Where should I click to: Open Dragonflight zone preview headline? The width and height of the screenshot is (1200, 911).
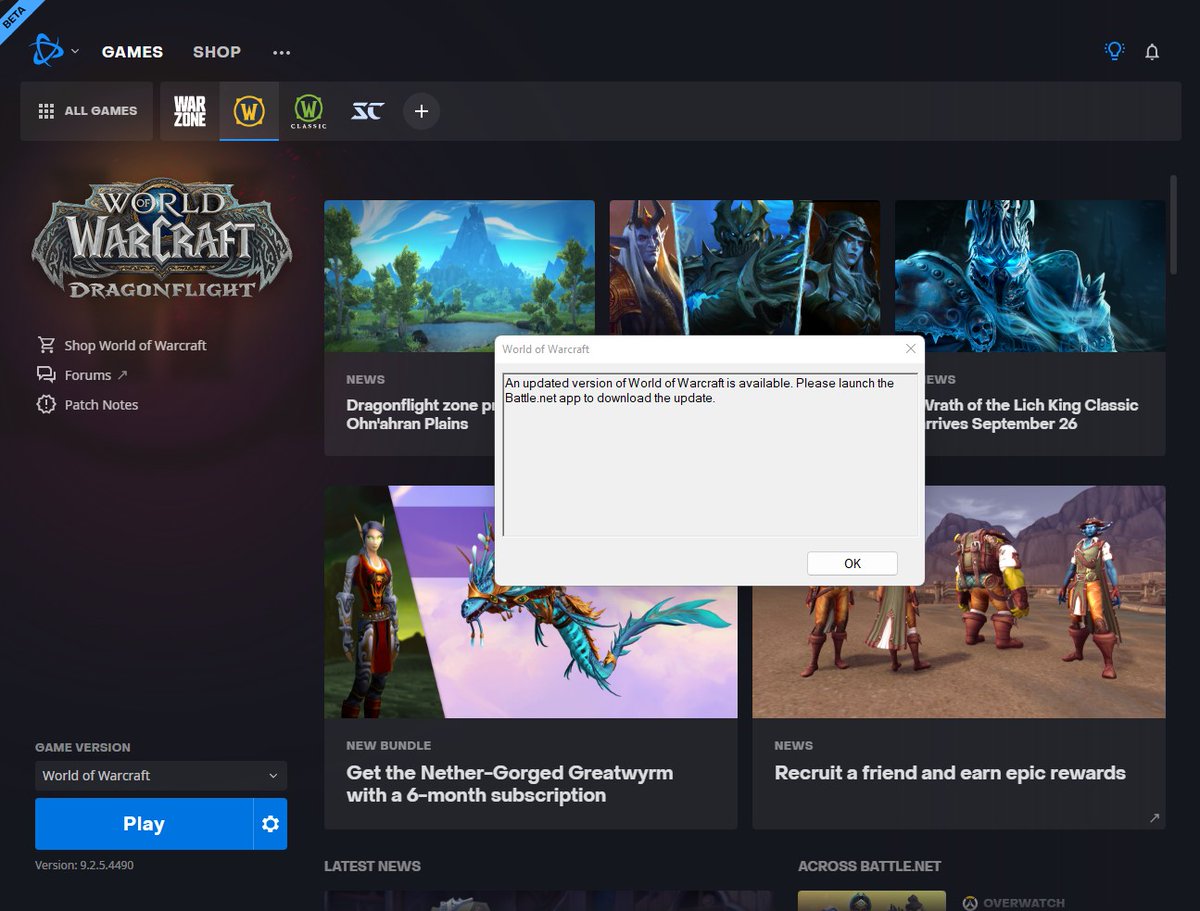point(420,414)
